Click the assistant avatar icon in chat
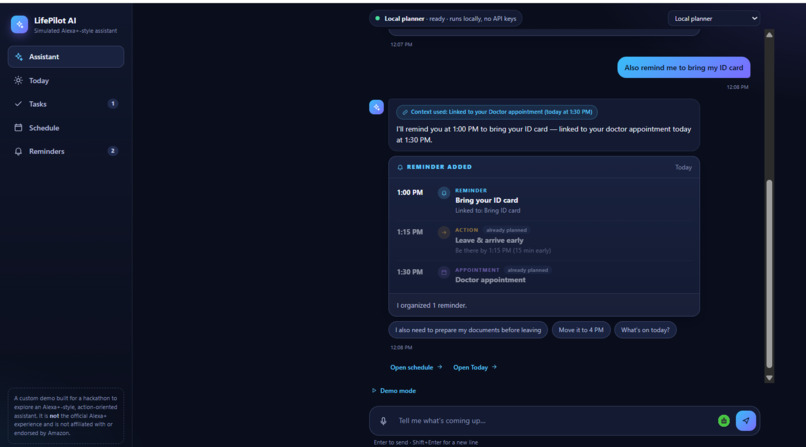Viewport: 806px width, 447px height. (x=376, y=107)
